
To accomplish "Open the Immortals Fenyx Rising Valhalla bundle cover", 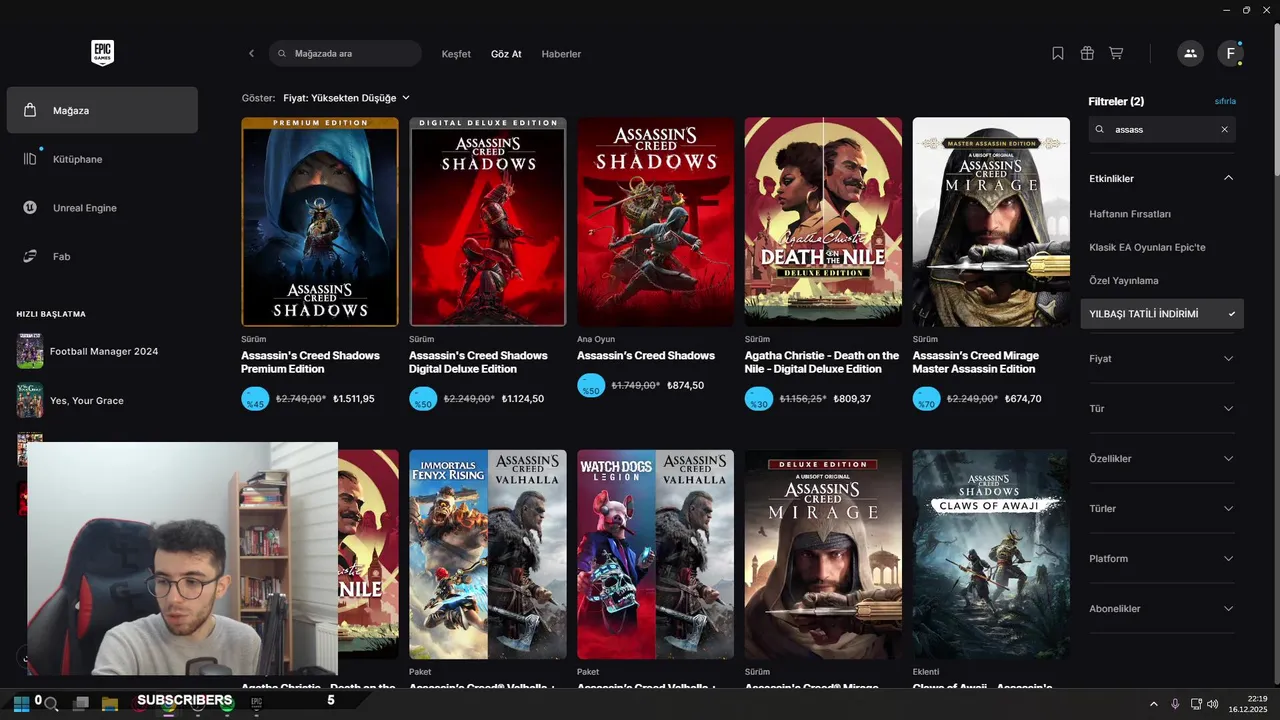I will coord(488,554).
